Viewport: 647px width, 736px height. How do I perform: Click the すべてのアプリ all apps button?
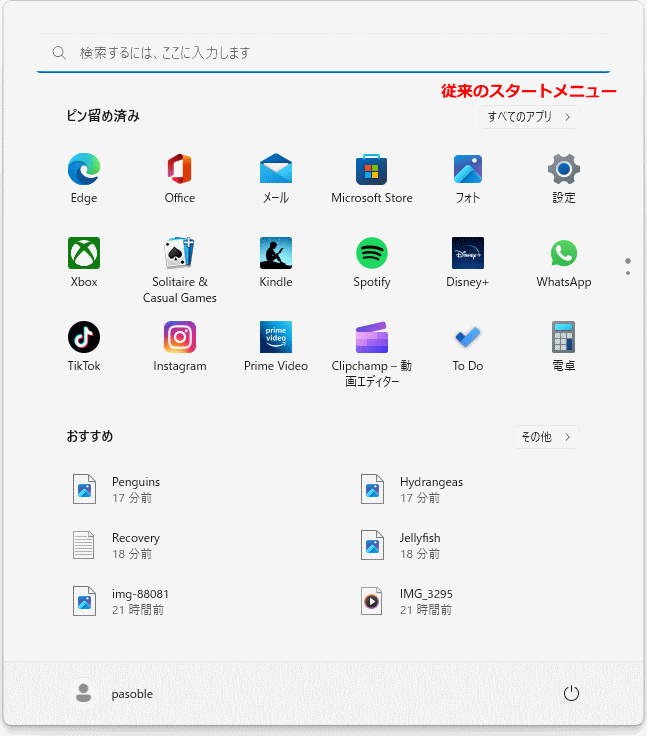pos(529,117)
